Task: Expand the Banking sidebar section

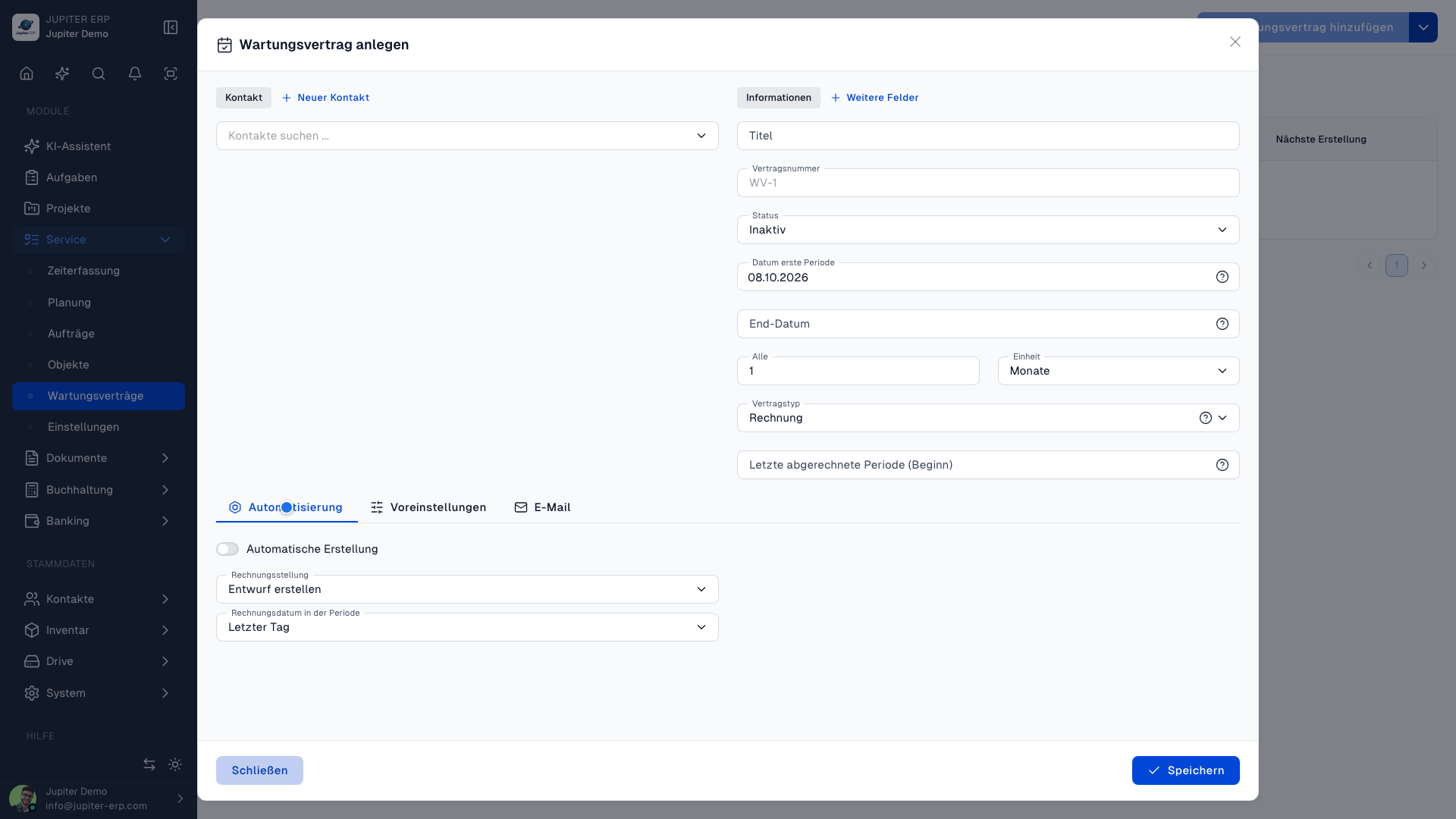Action: tap(99, 521)
